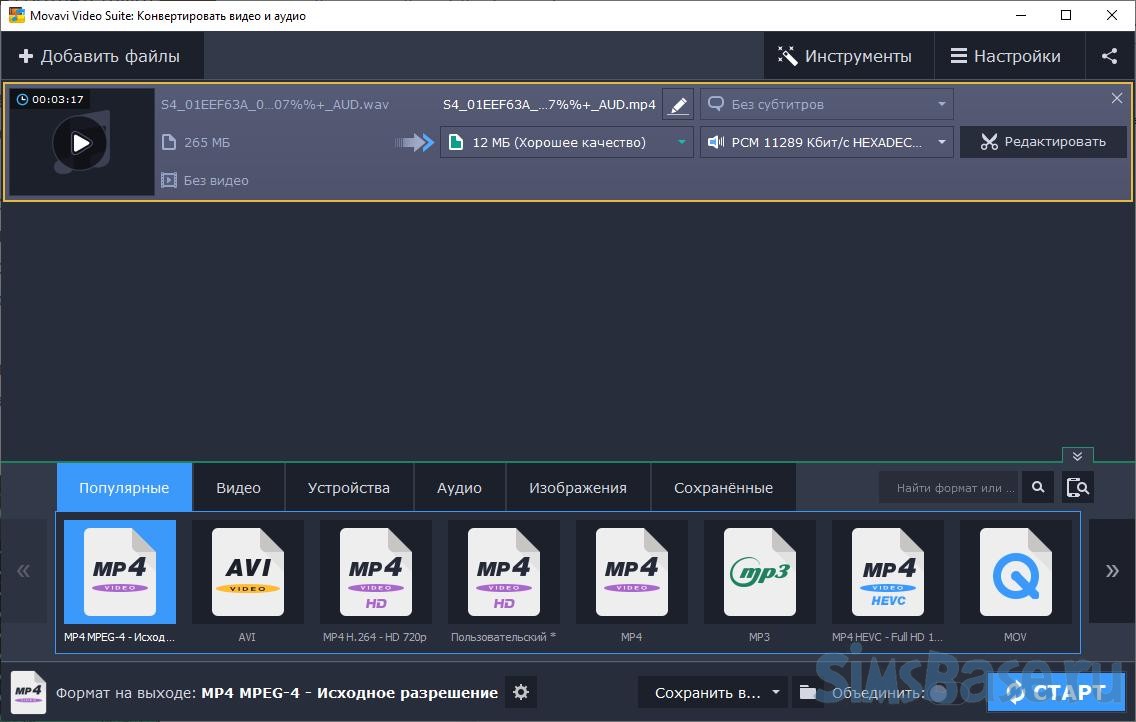The image size is (1136, 722).
Task: Play the audio file preview thumbnail
Action: tap(80, 142)
